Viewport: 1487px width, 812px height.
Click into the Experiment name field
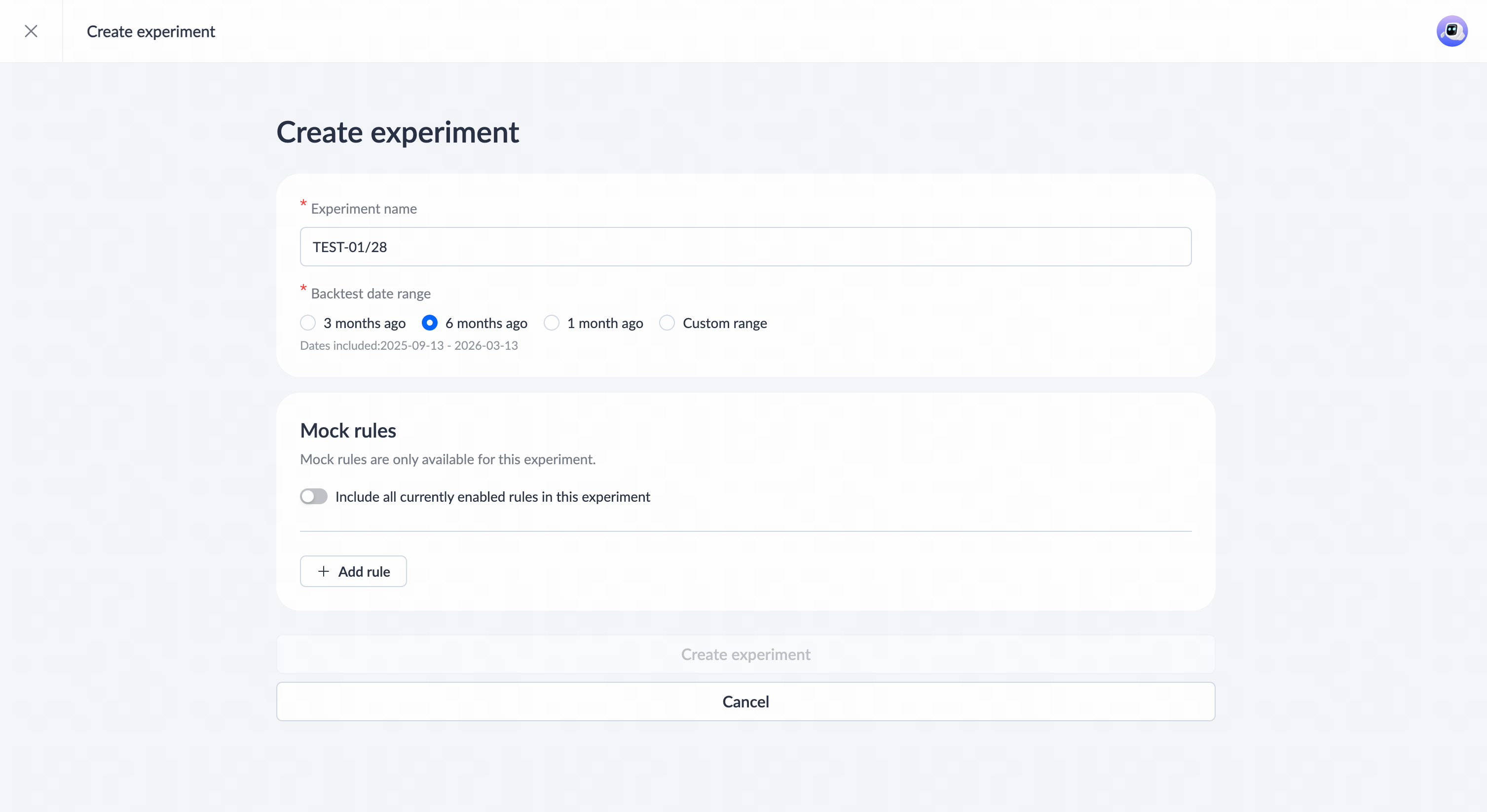(745, 247)
